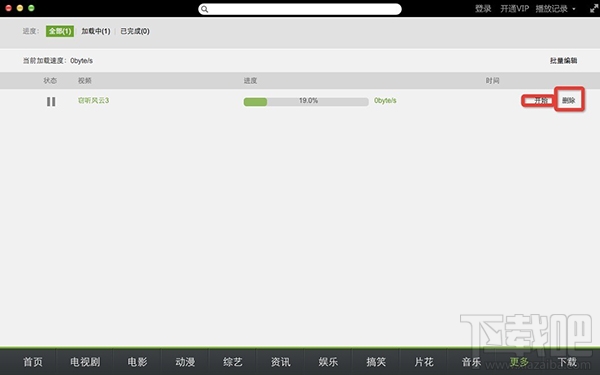The width and height of the screenshot is (600, 375).
Task: Expand the 播放记录 dropdown
Action: [555, 8]
